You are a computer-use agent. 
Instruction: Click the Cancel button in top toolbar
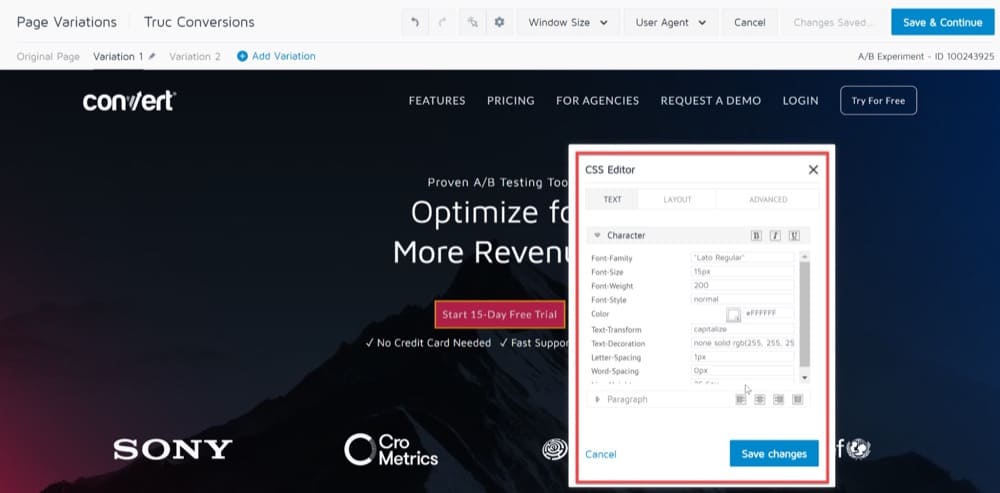click(749, 22)
